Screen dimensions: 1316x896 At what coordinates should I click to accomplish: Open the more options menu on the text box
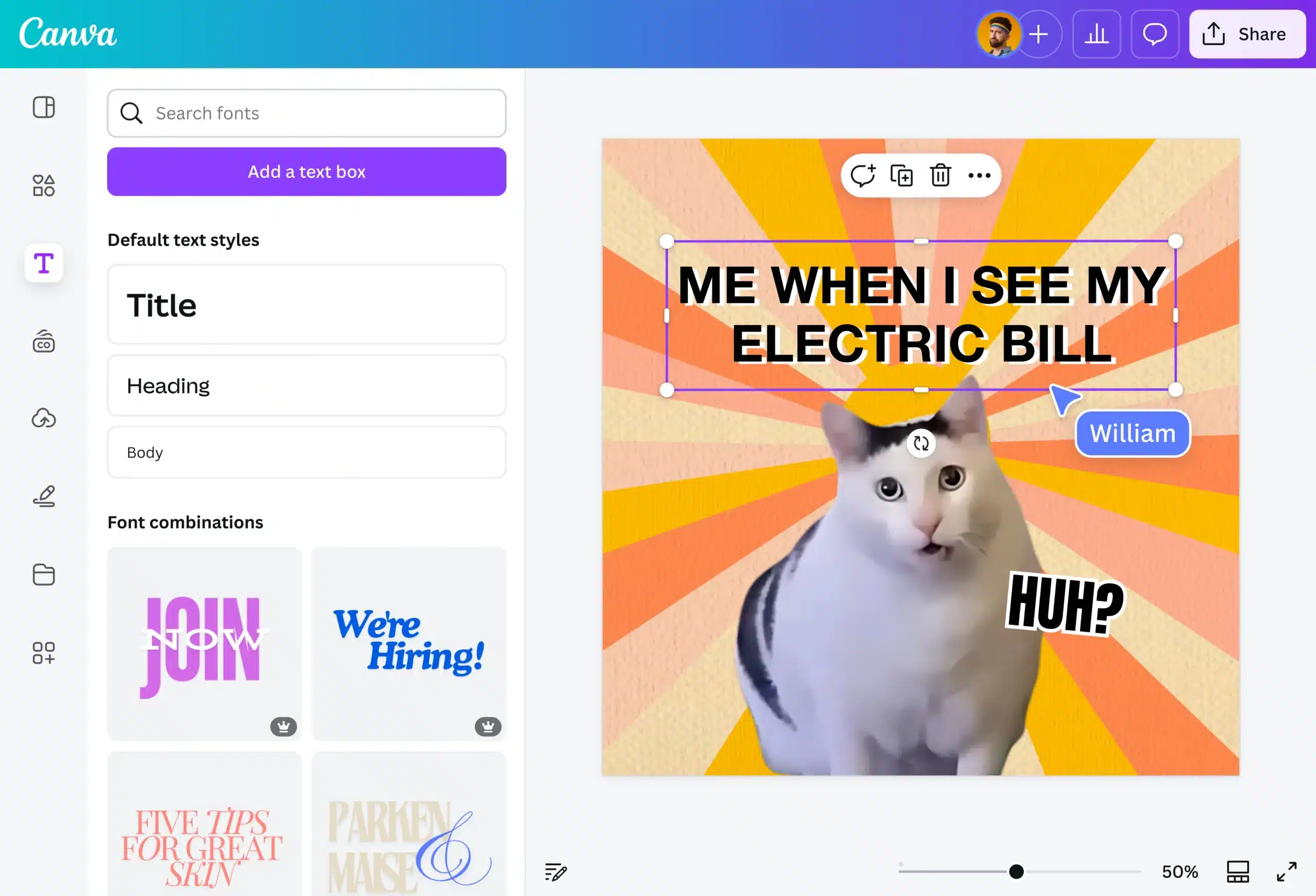click(x=979, y=176)
